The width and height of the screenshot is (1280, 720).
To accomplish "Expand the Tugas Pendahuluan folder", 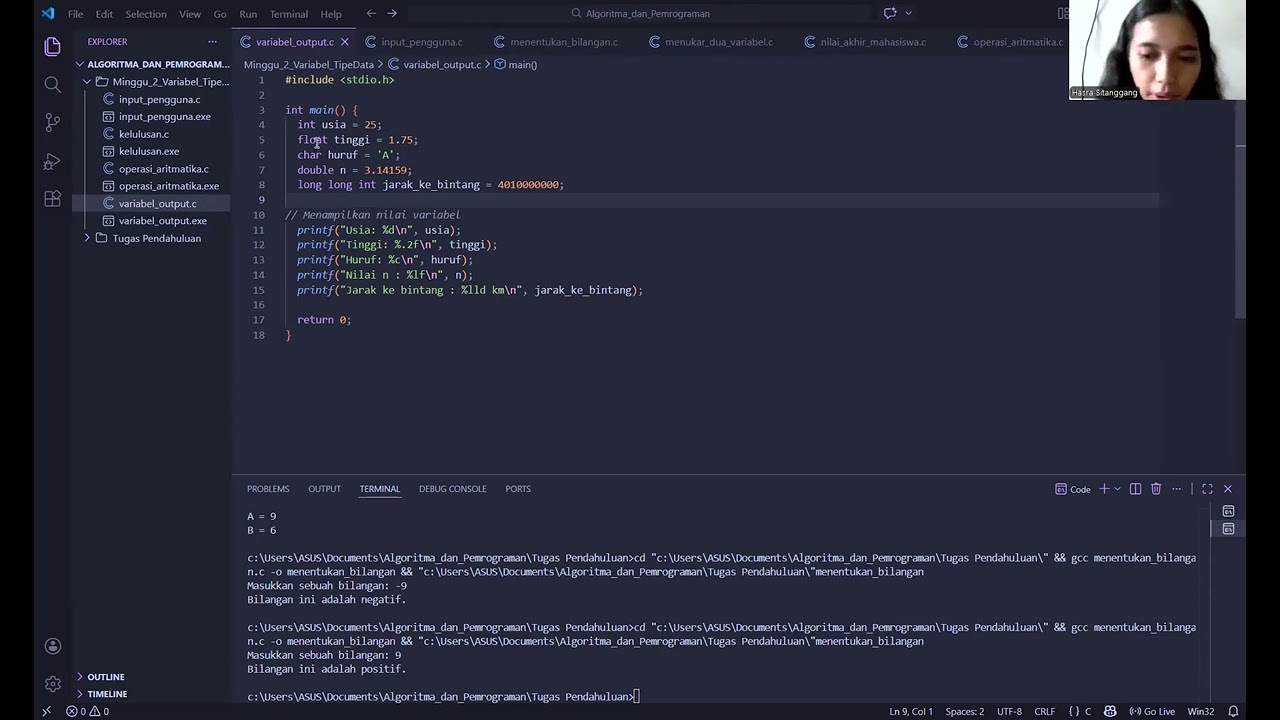I will (150, 238).
